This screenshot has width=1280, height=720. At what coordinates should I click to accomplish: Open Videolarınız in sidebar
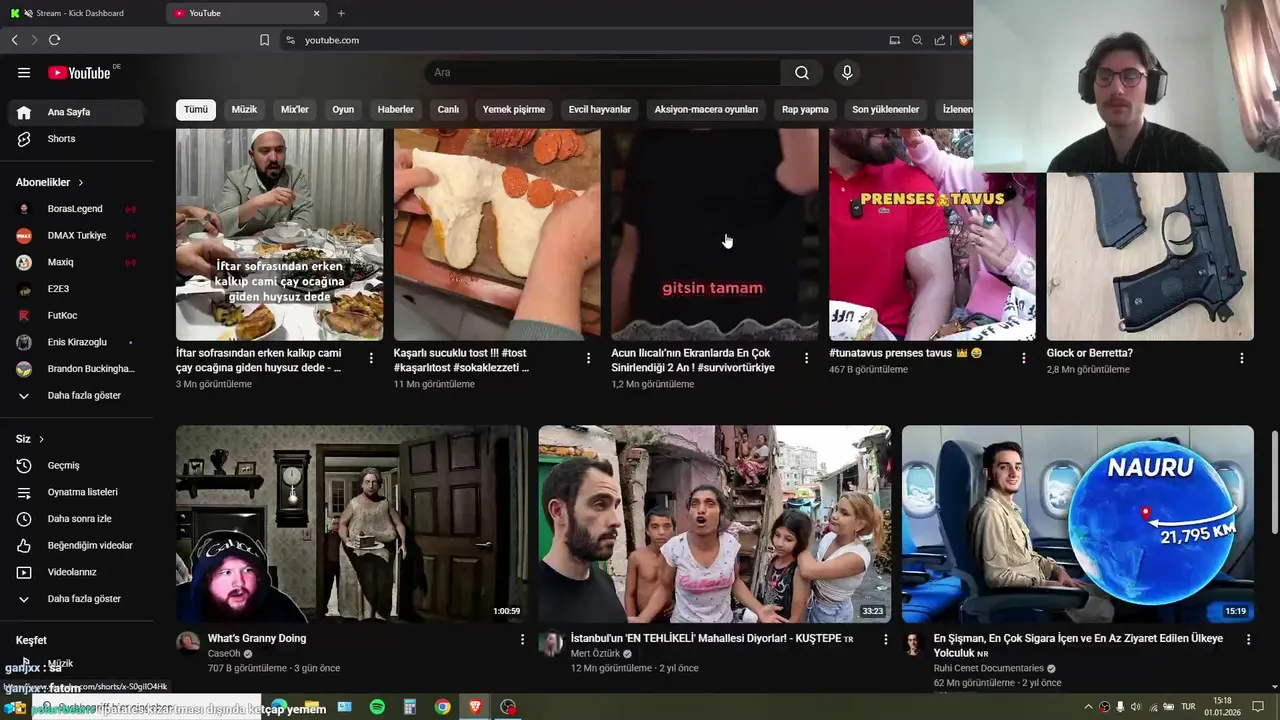[76, 572]
